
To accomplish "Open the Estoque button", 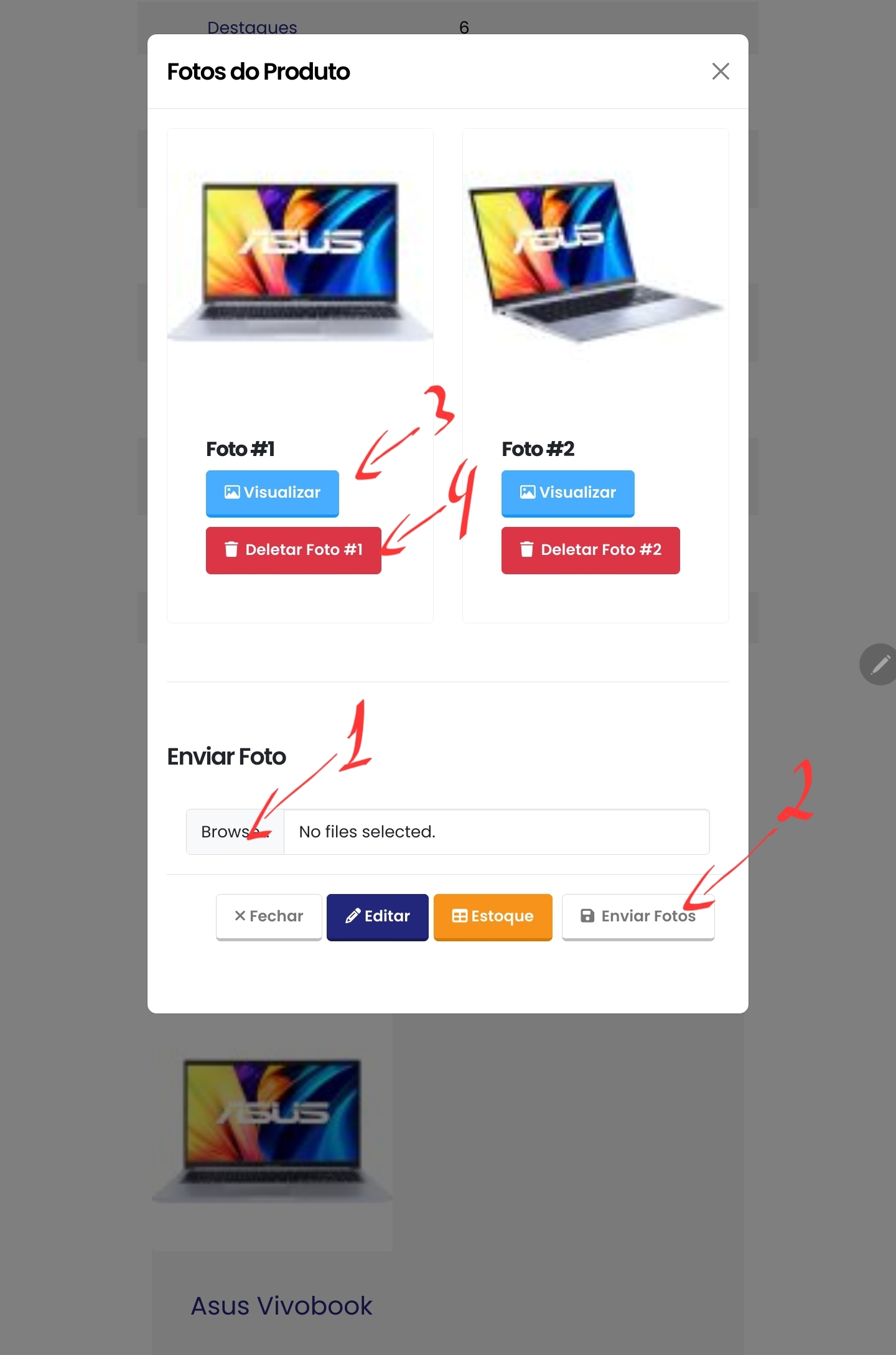I will click(x=493, y=916).
